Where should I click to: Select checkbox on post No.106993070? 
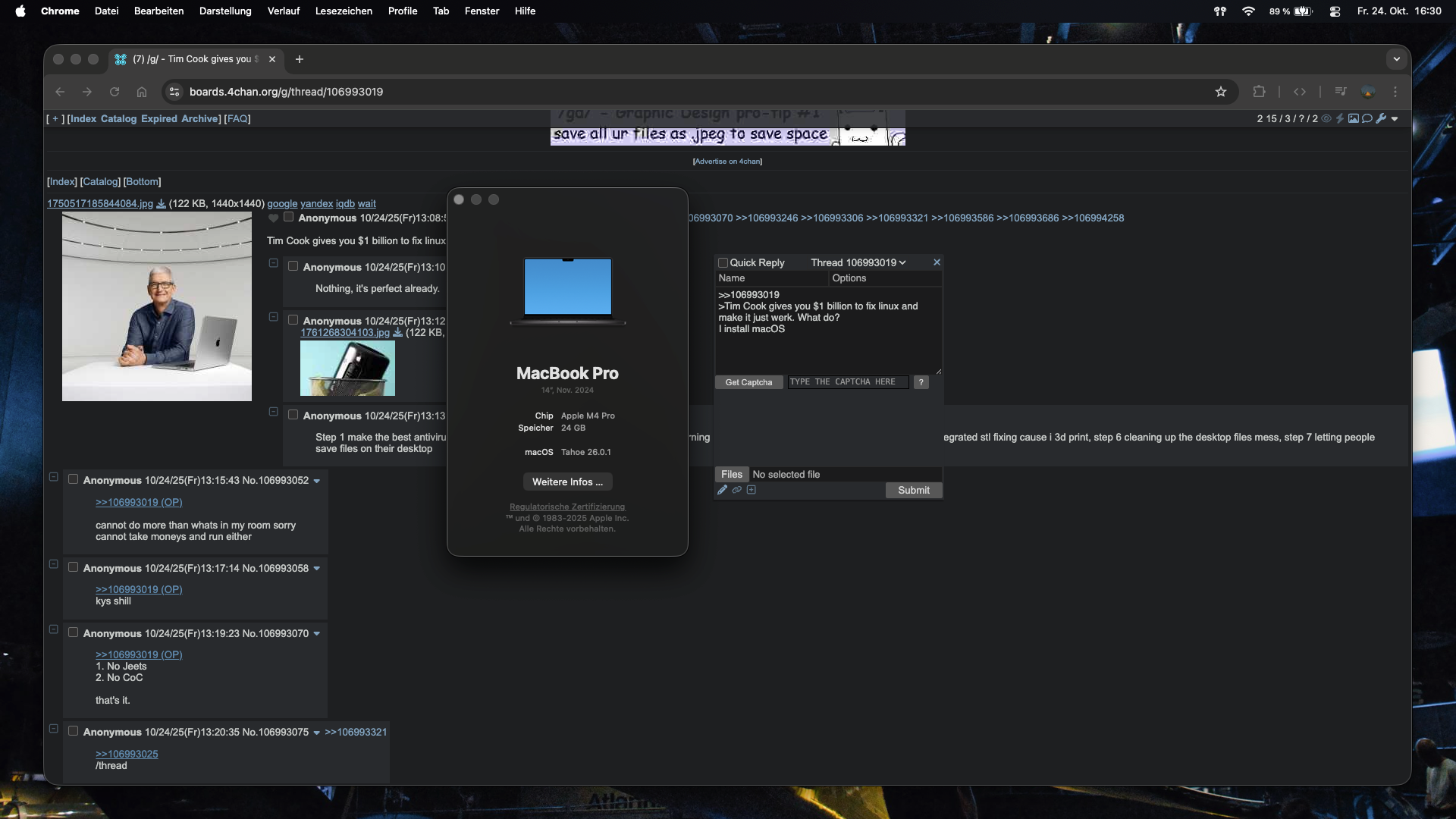coord(74,632)
